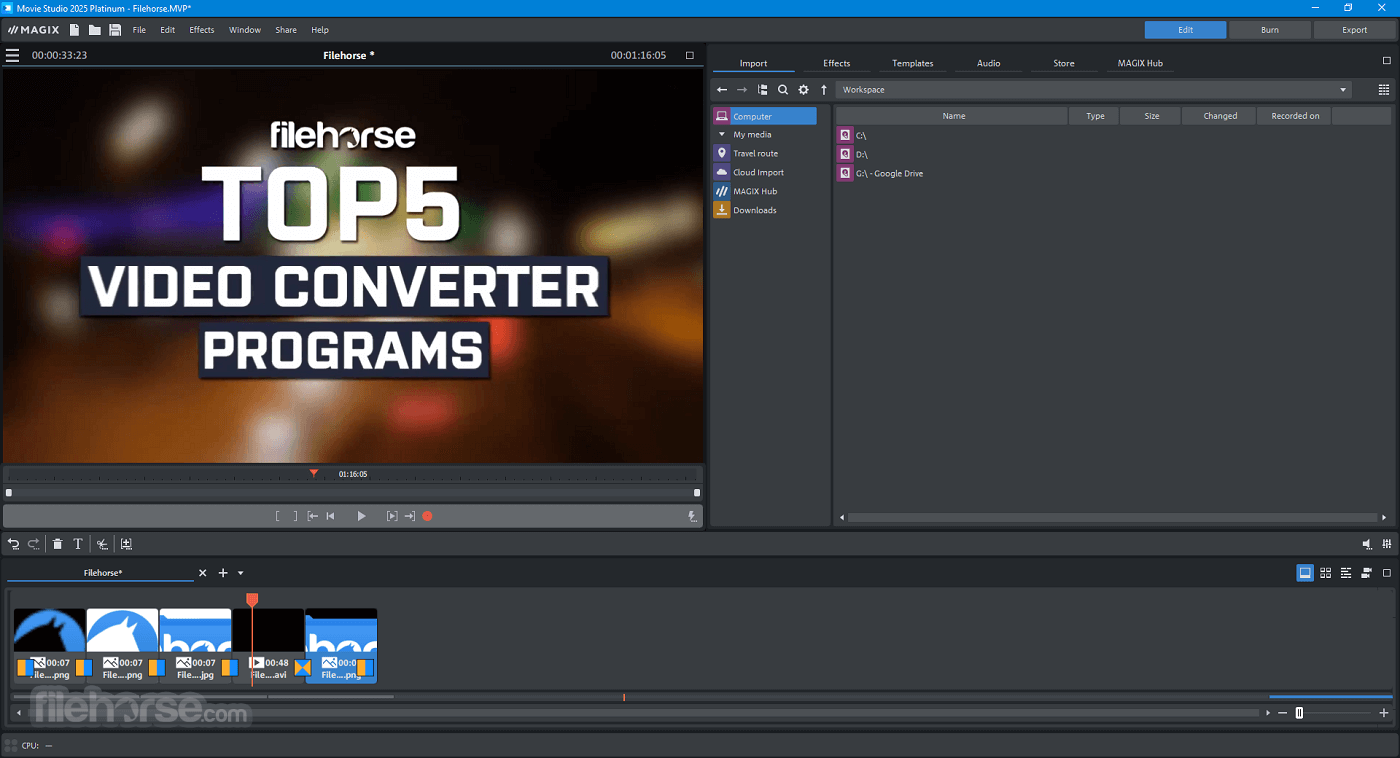Click the lightning performance icon under the preview
The height and width of the screenshot is (758, 1400).
click(x=692, y=516)
